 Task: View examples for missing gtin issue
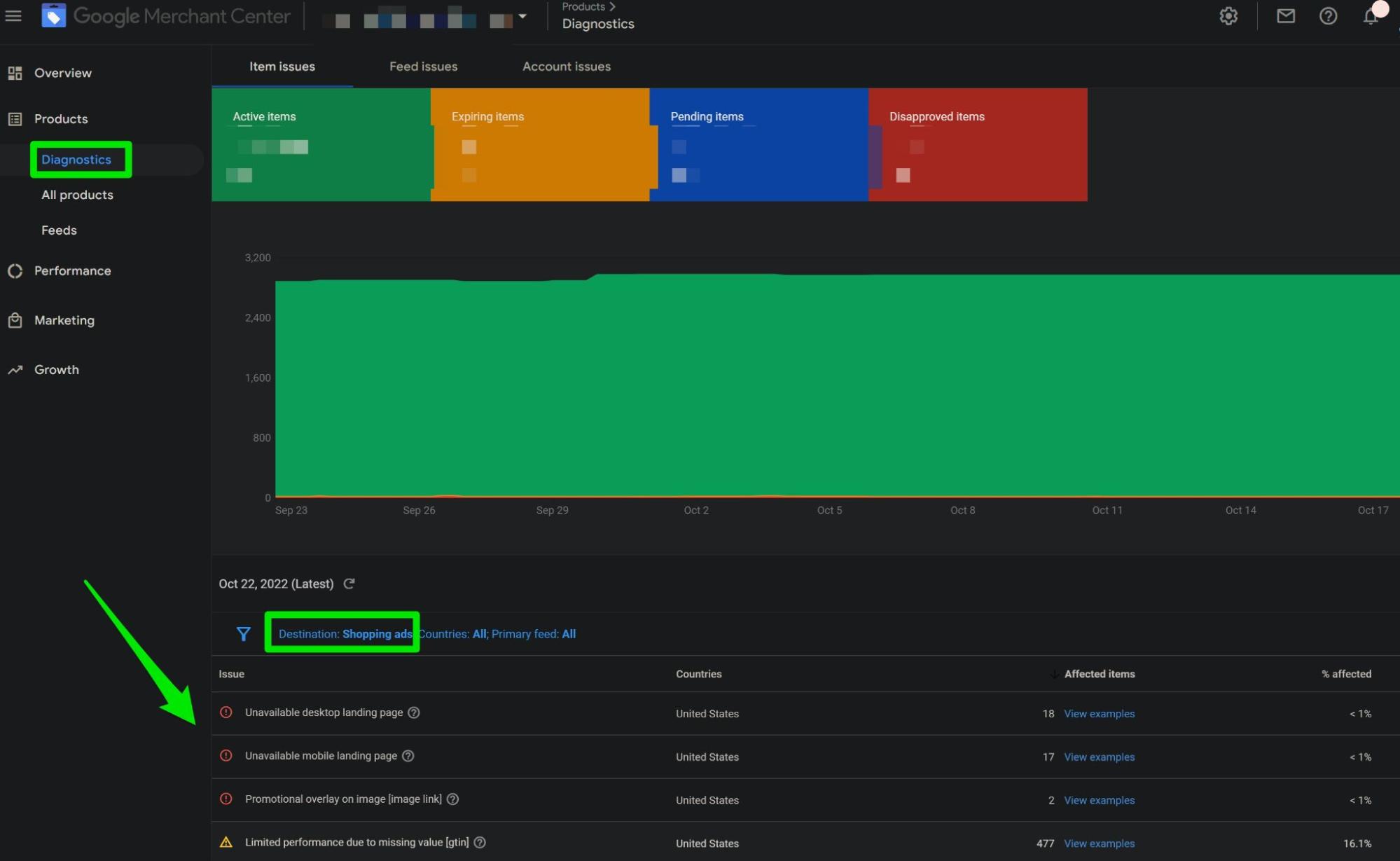point(1100,844)
